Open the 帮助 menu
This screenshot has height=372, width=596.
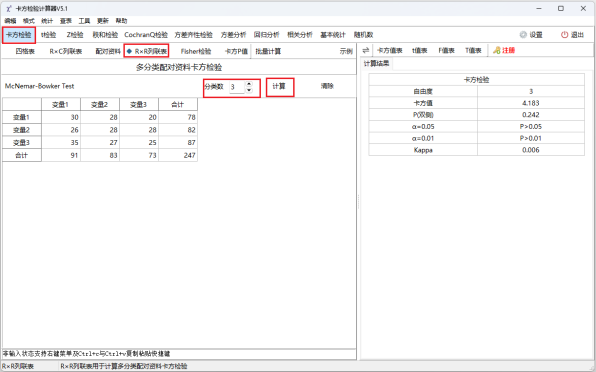pos(121,21)
